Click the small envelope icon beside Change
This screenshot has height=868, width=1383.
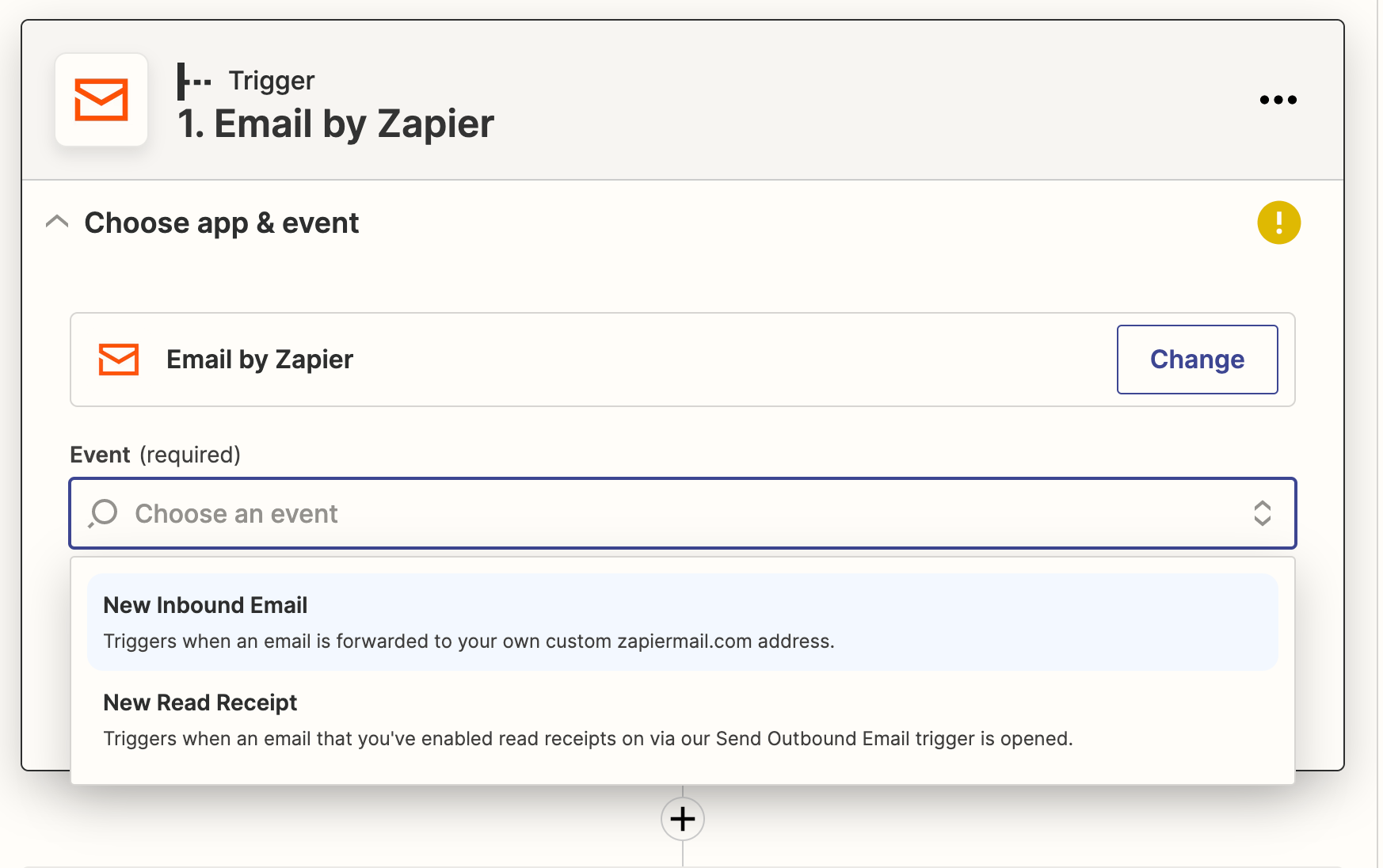point(119,360)
